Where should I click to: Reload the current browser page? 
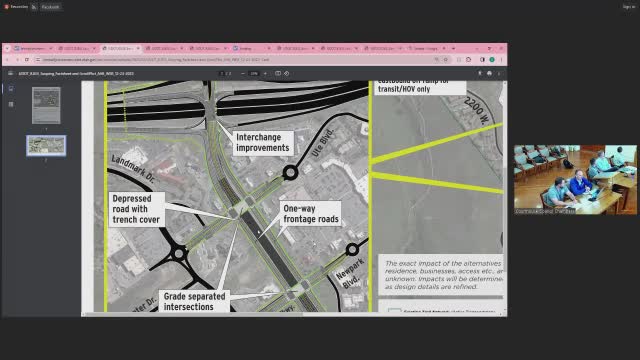tap(27, 60)
